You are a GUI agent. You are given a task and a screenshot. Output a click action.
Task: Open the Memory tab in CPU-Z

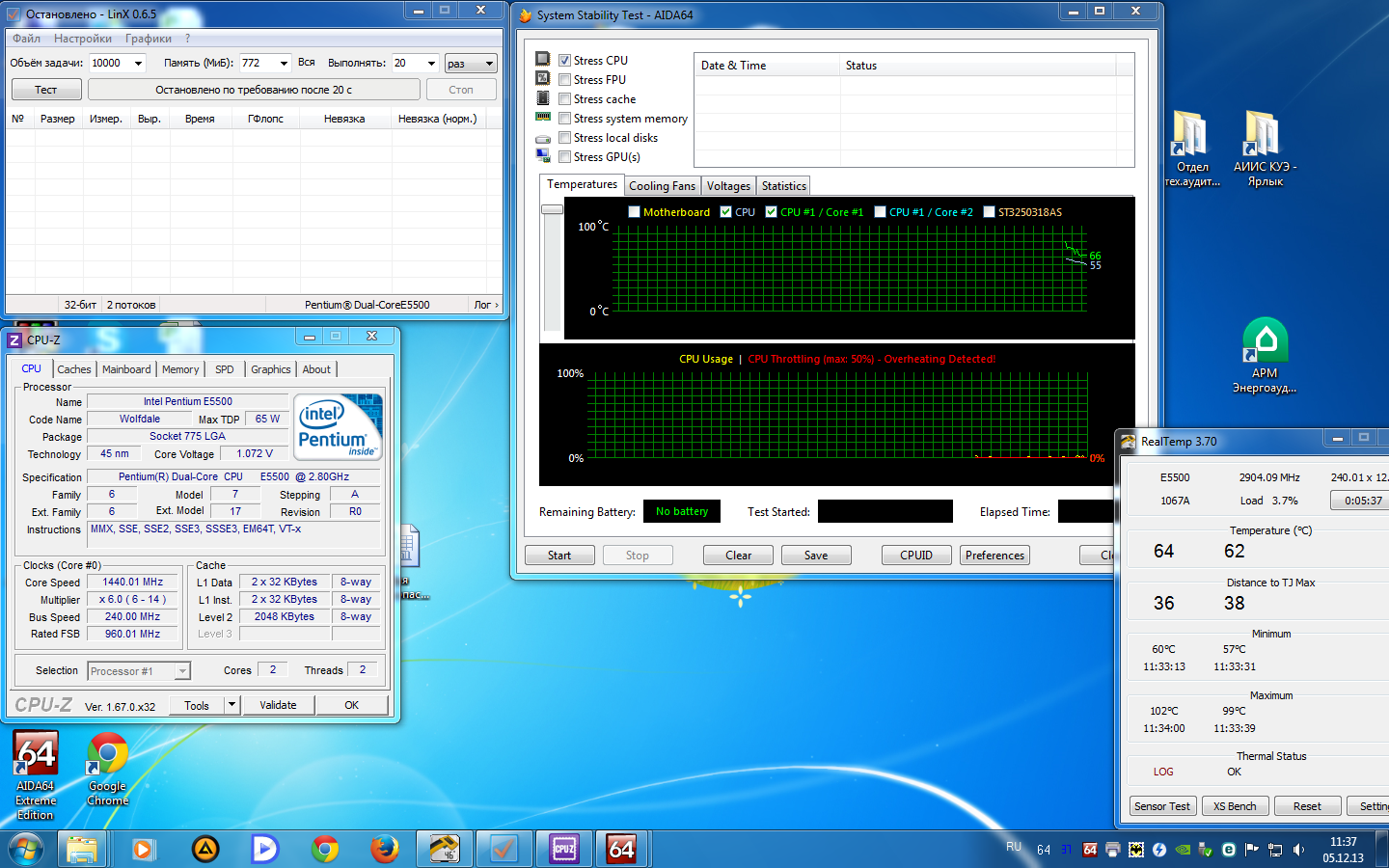pos(180,369)
